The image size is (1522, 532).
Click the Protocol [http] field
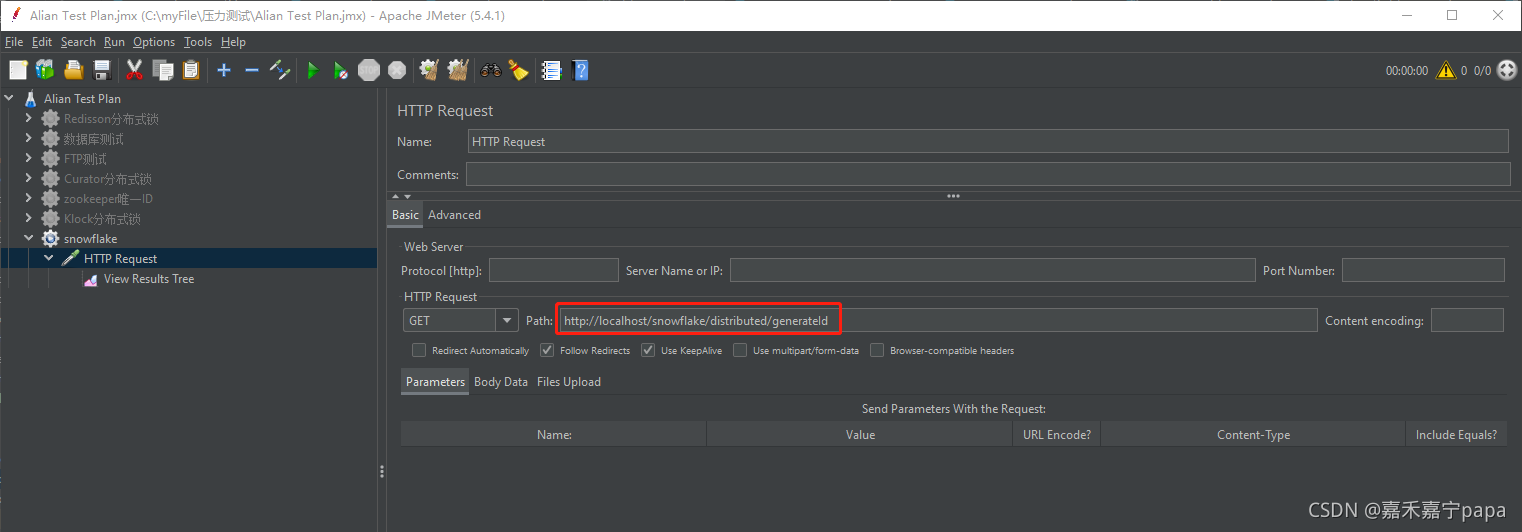[x=554, y=270]
